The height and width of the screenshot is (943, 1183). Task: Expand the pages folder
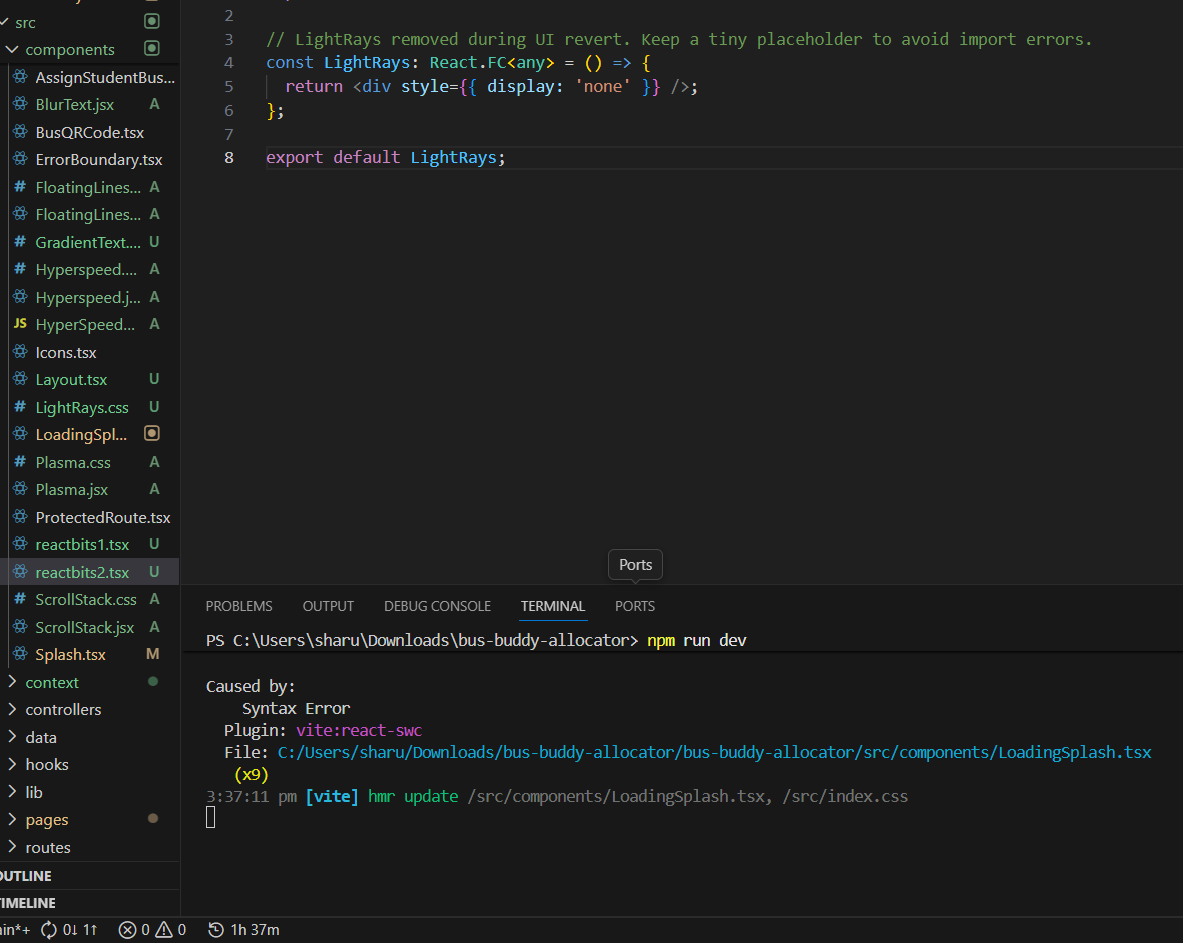click(x=47, y=820)
